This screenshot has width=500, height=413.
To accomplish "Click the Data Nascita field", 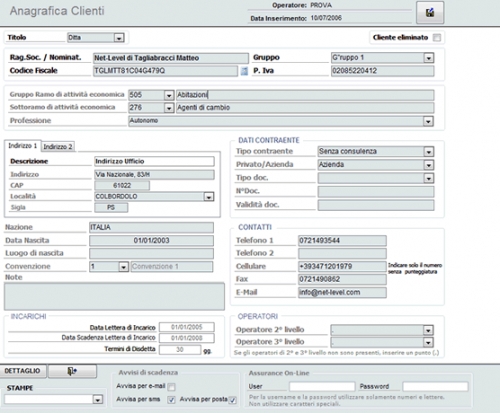I will pos(151,241).
